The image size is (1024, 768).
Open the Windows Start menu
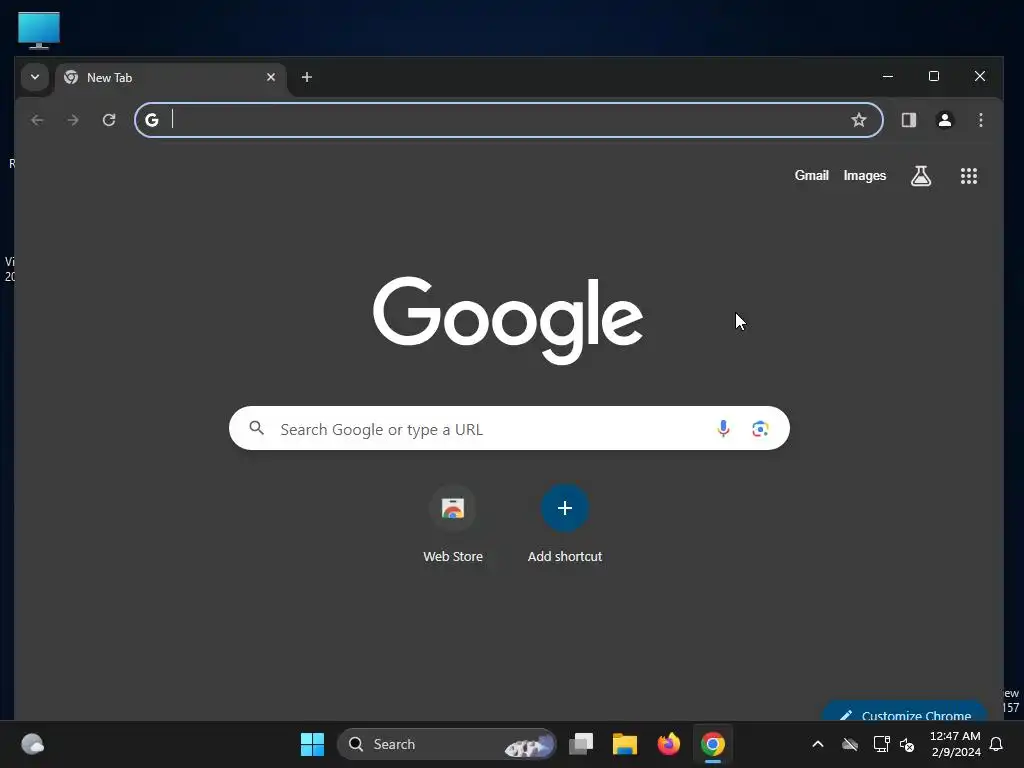pyautogui.click(x=312, y=744)
